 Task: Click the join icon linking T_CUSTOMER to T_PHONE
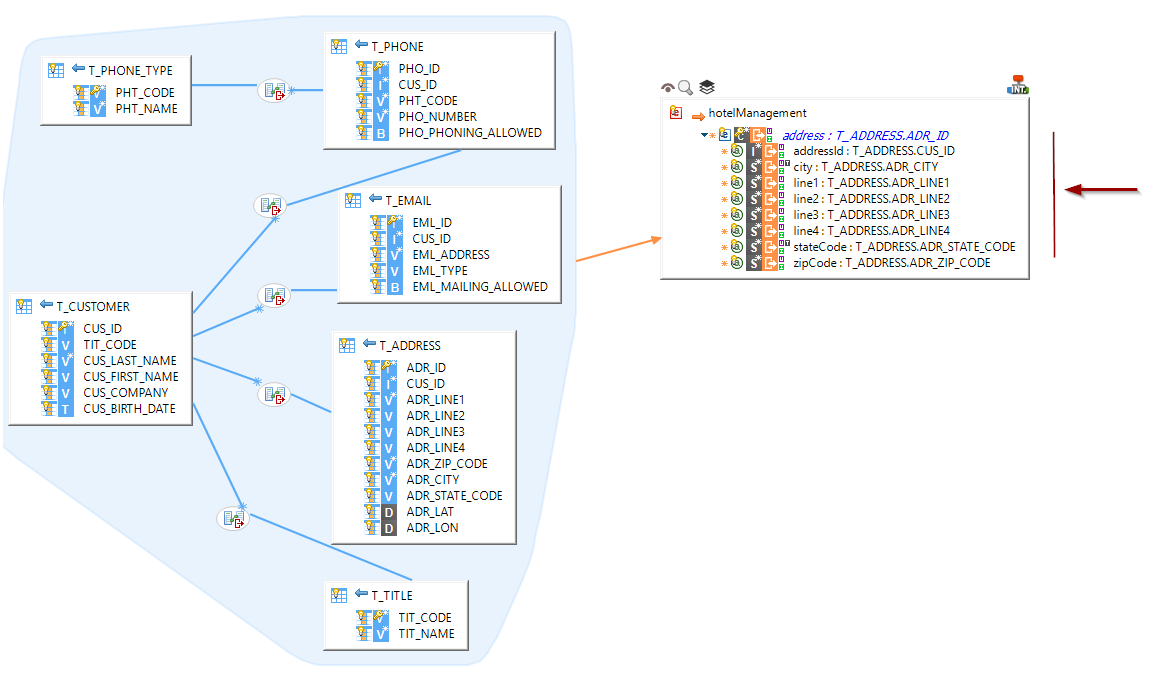[270, 205]
